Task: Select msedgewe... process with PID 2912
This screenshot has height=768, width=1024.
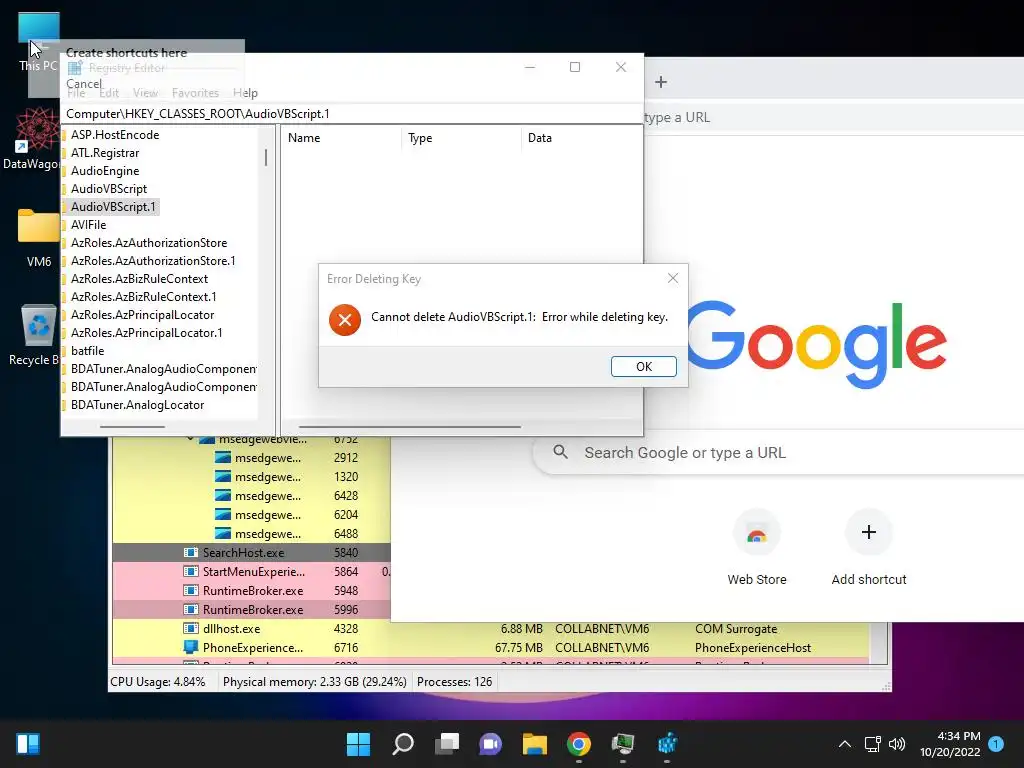Action: pyautogui.click(x=251, y=458)
